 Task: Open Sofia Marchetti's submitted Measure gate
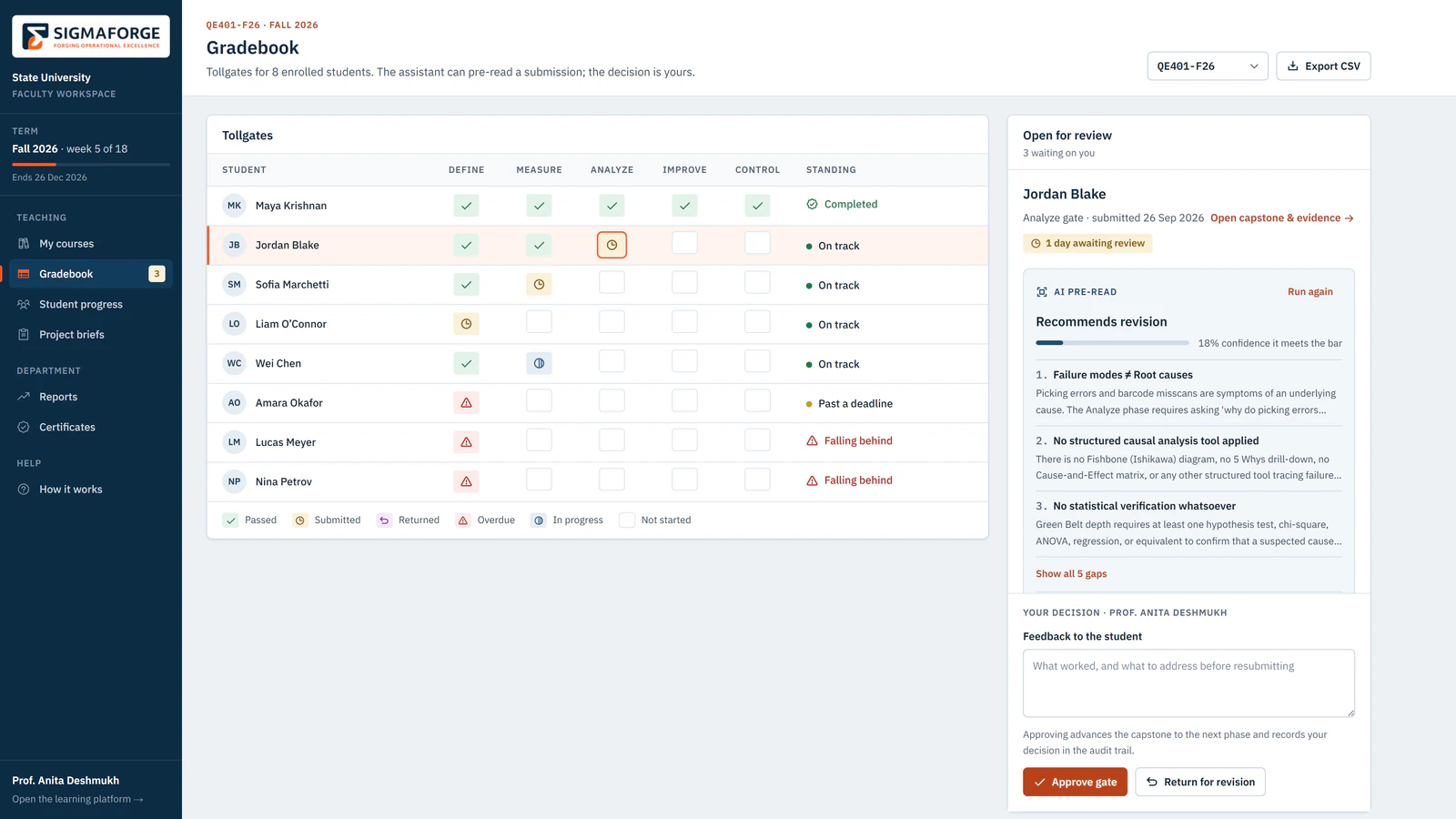point(539,285)
